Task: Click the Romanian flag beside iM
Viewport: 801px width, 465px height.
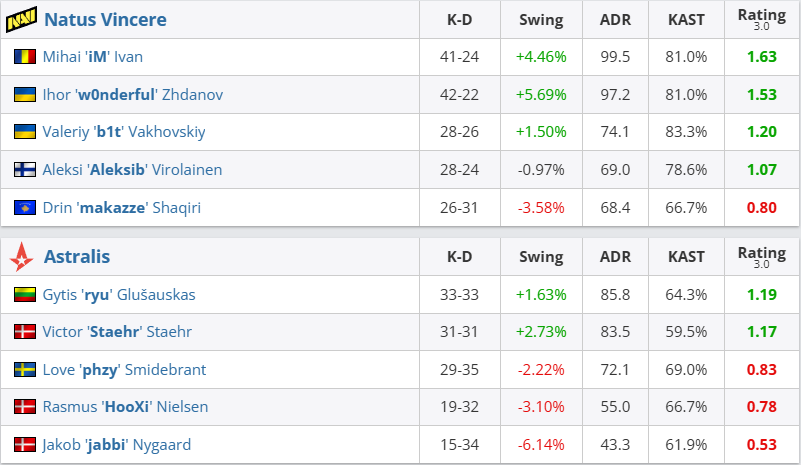Action: [25, 57]
